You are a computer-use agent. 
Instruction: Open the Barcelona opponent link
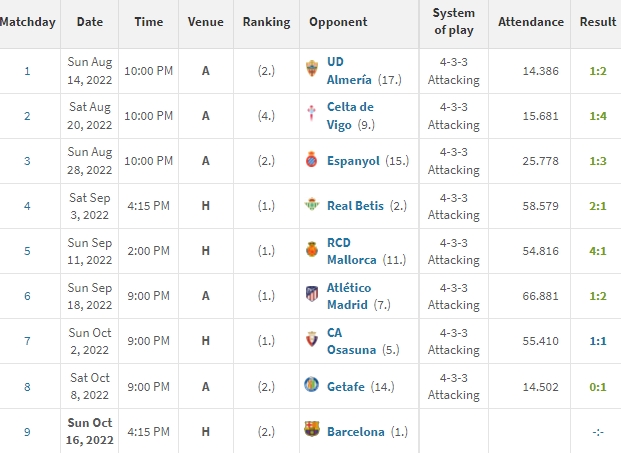point(356,432)
